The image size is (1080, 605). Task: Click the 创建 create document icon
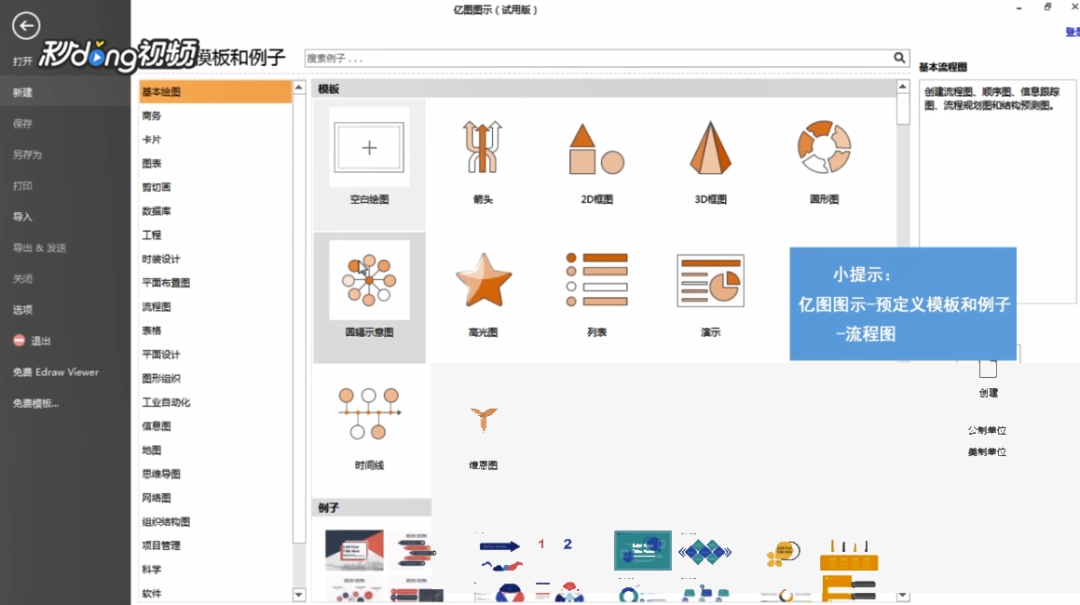[988, 369]
